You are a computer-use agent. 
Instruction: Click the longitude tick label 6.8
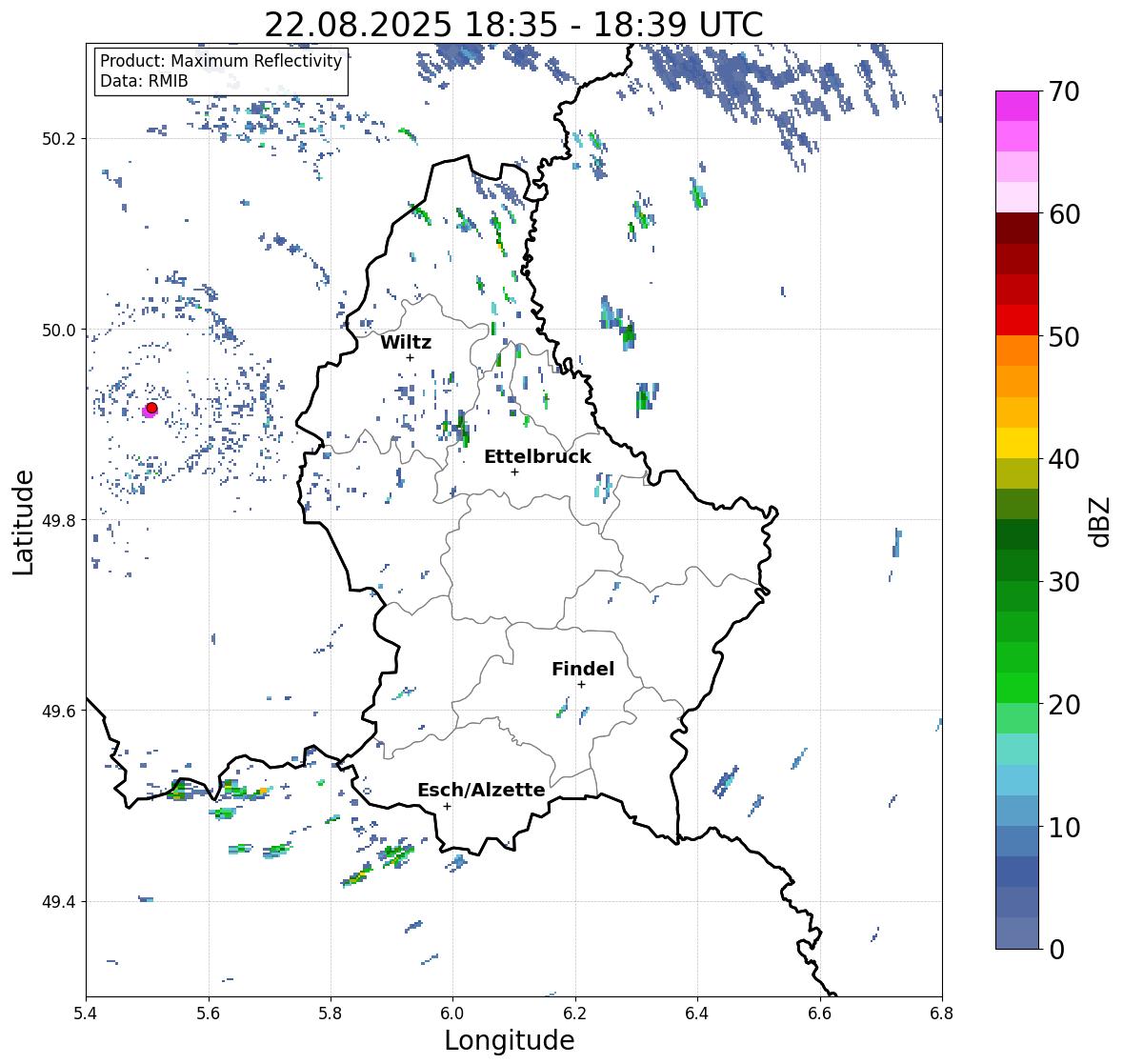point(942,1013)
